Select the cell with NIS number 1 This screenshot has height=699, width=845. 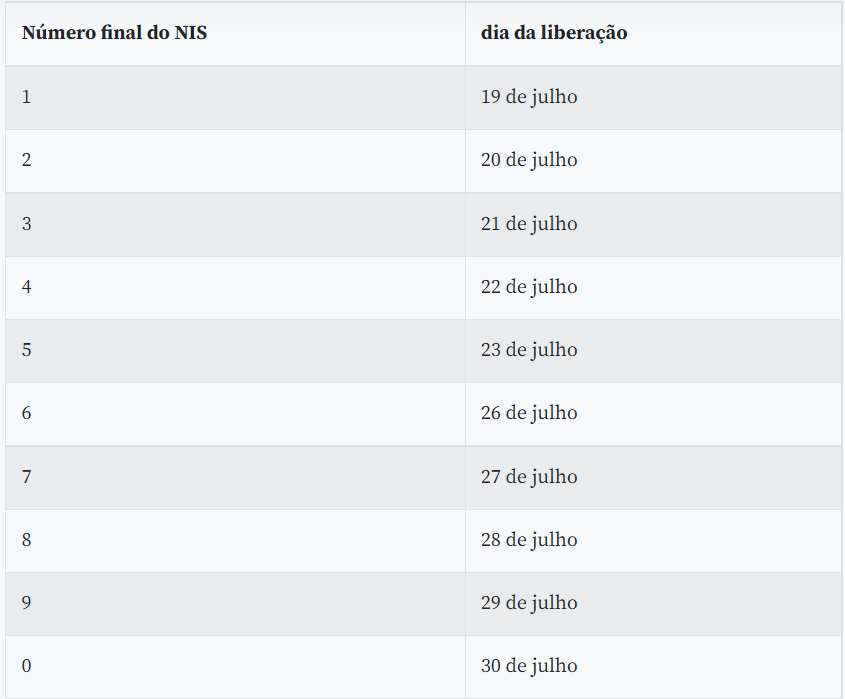pos(236,98)
